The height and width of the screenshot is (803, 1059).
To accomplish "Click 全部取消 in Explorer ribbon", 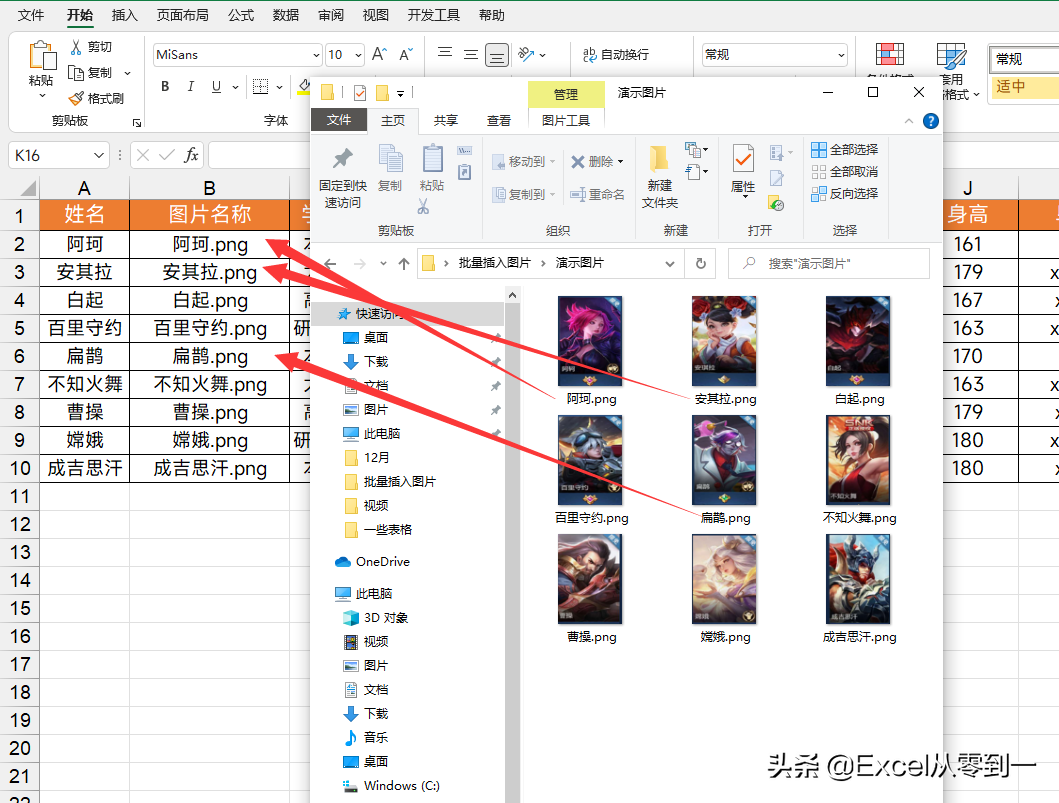I will coord(845,172).
